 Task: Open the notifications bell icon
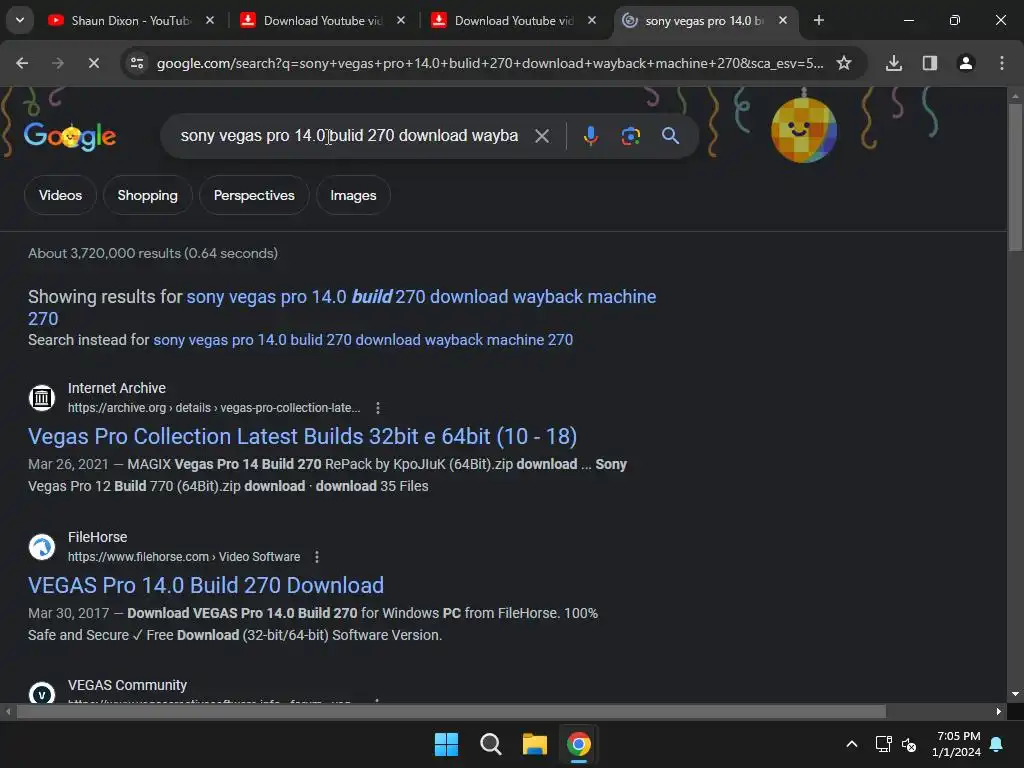click(997, 744)
